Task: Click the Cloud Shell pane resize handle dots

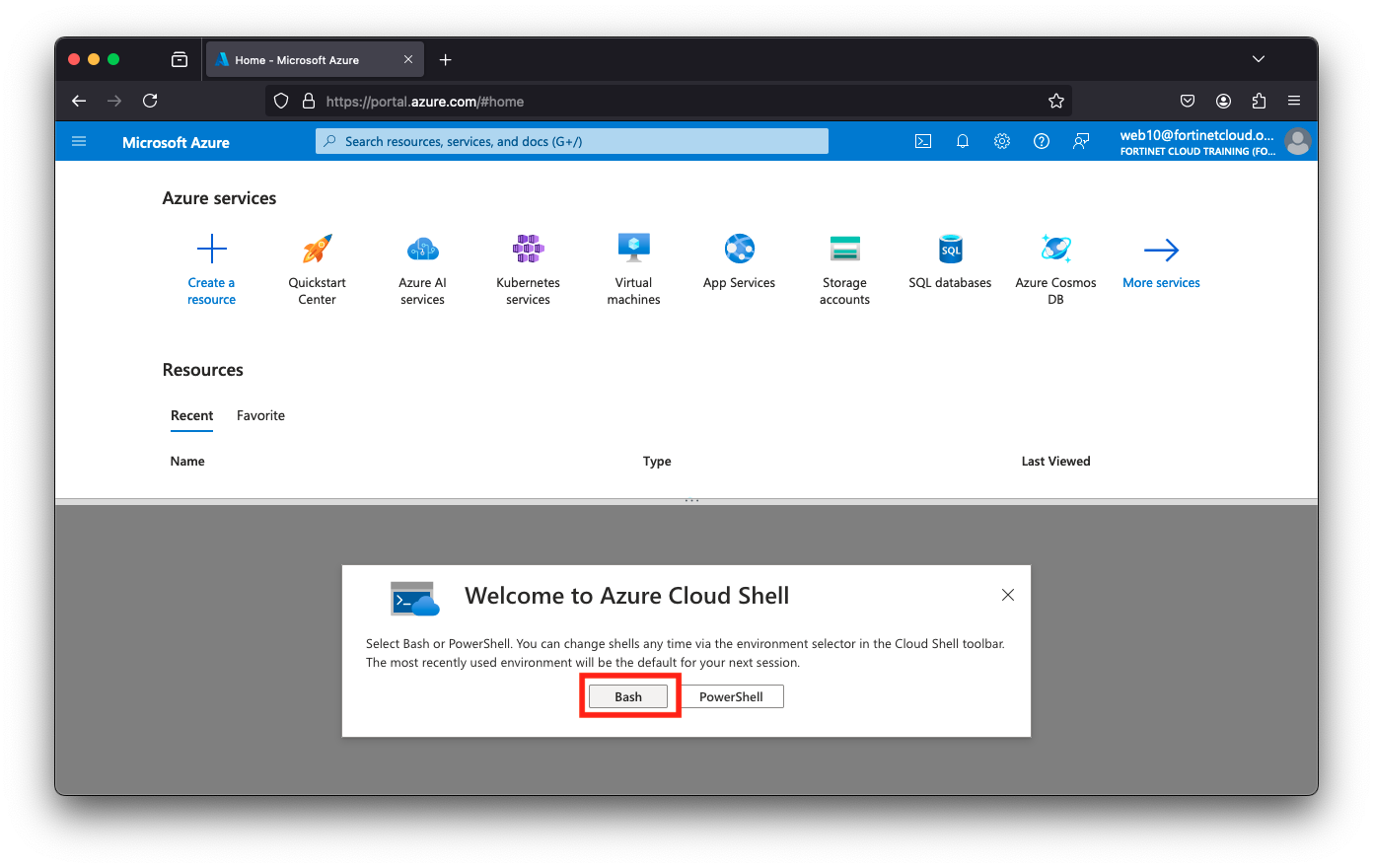Action: pos(692,501)
